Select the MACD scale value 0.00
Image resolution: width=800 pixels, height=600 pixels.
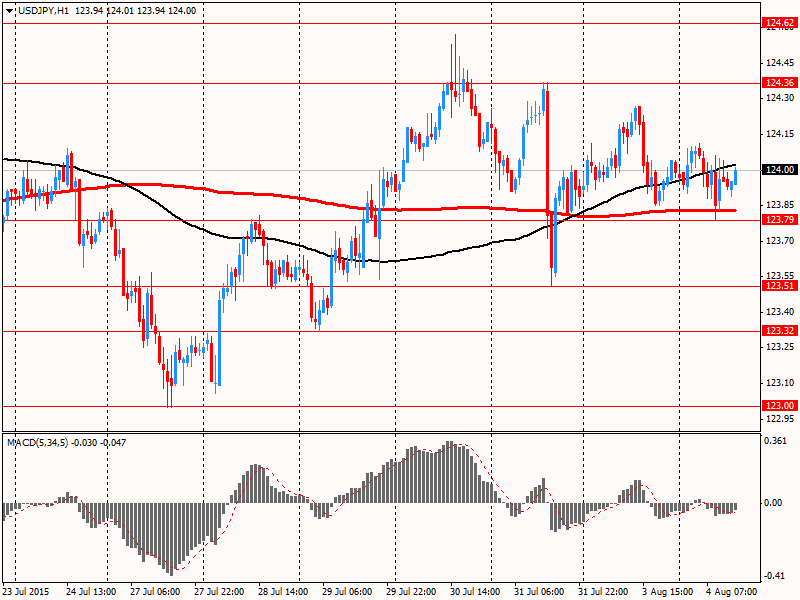774,503
